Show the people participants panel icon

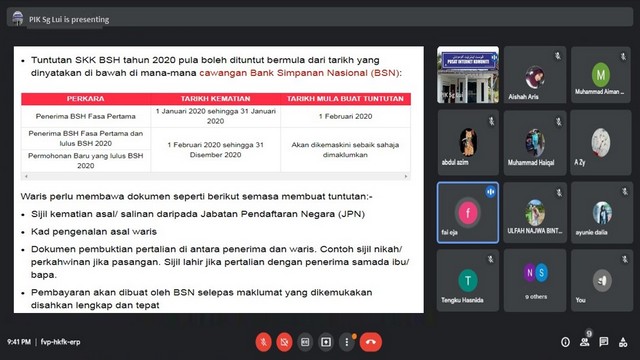coord(584,342)
